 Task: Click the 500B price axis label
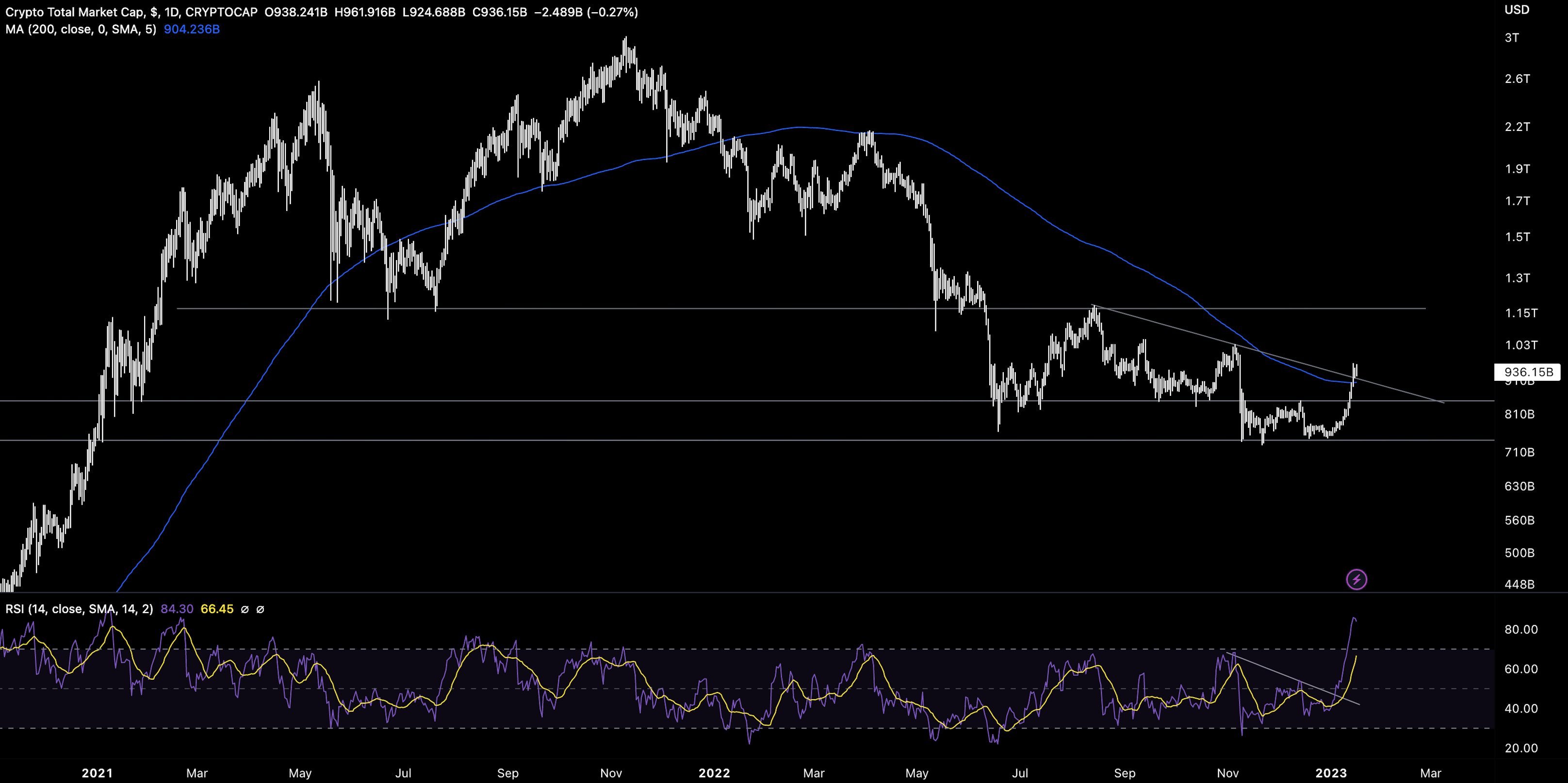tap(1519, 553)
